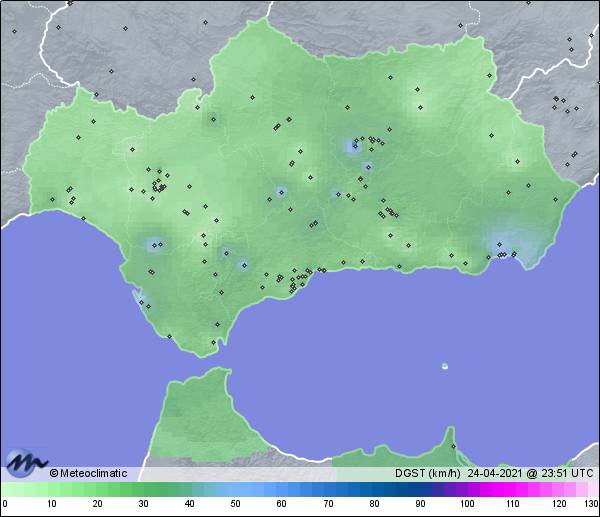
Task: Click the 50 value on the scale
Action: click(235, 504)
